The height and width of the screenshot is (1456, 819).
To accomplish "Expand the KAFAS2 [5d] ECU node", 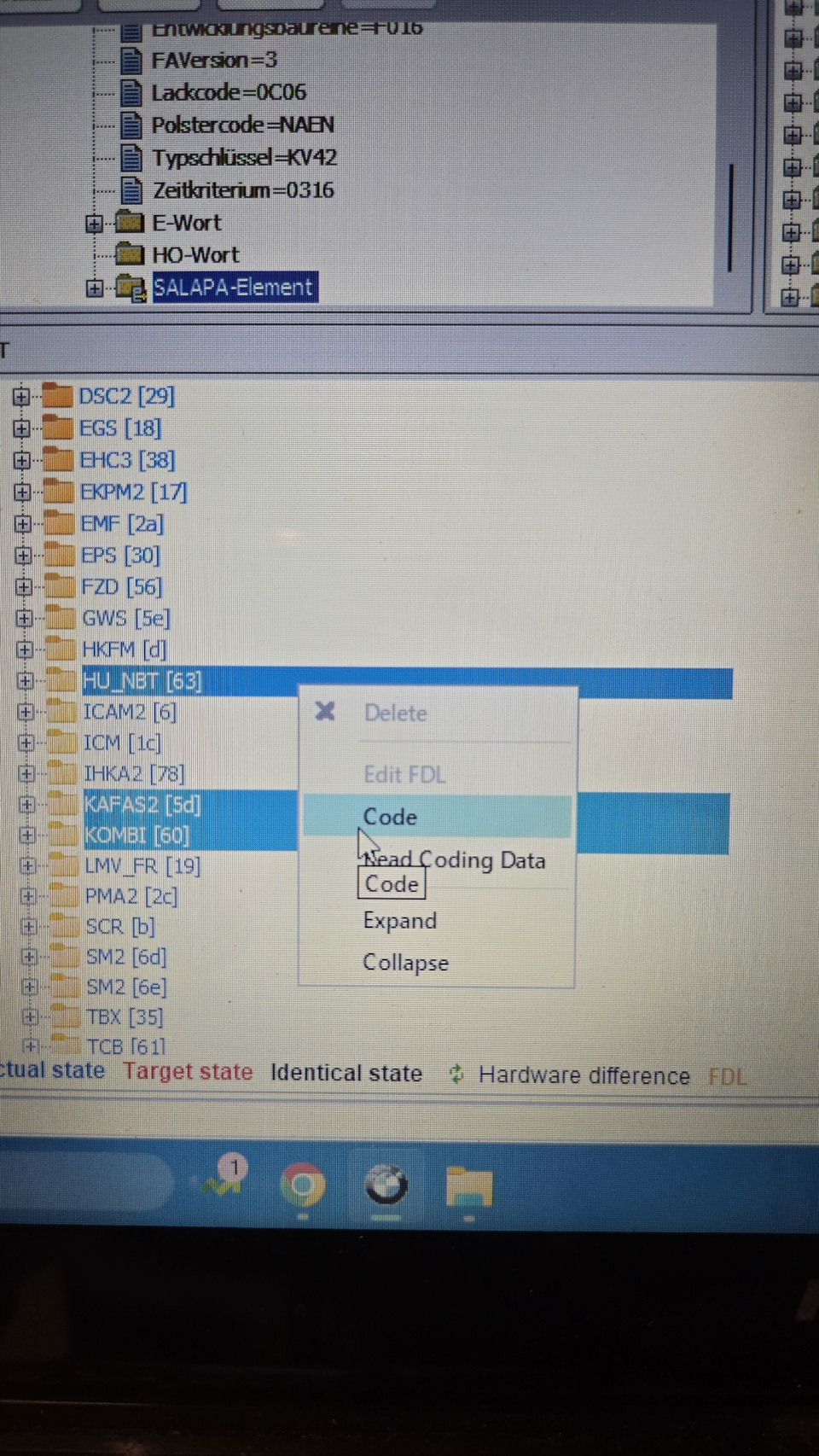I will [x=26, y=804].
